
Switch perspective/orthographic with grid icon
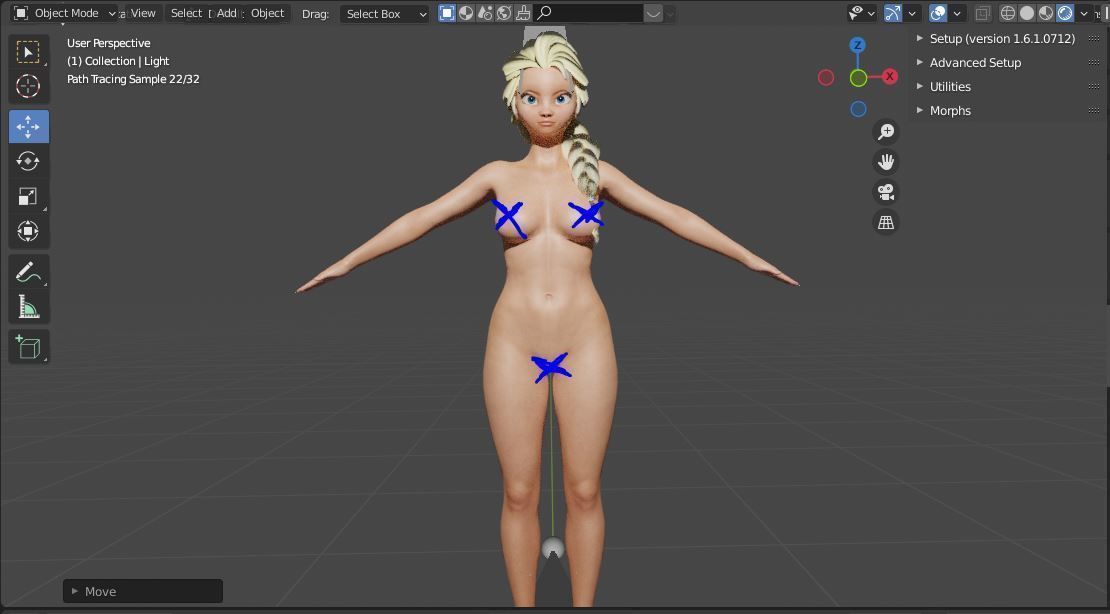pyautogui.click(x=886, y=222)
